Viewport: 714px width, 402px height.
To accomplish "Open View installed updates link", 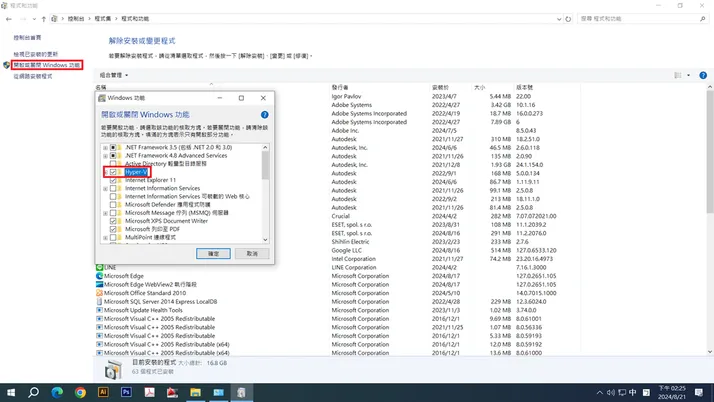I will tap(36, 54).
